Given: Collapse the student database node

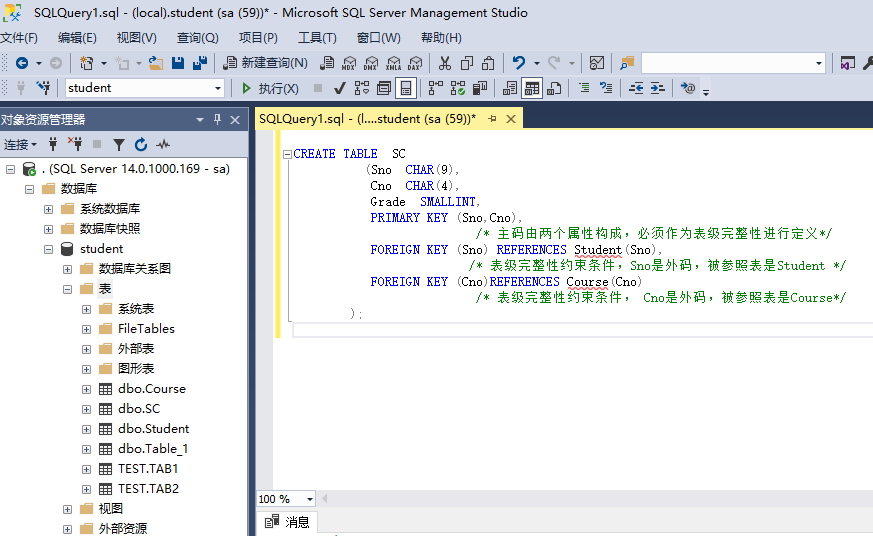Looking at the screenshot, I should pyautogui.click(x=48, y=249).
